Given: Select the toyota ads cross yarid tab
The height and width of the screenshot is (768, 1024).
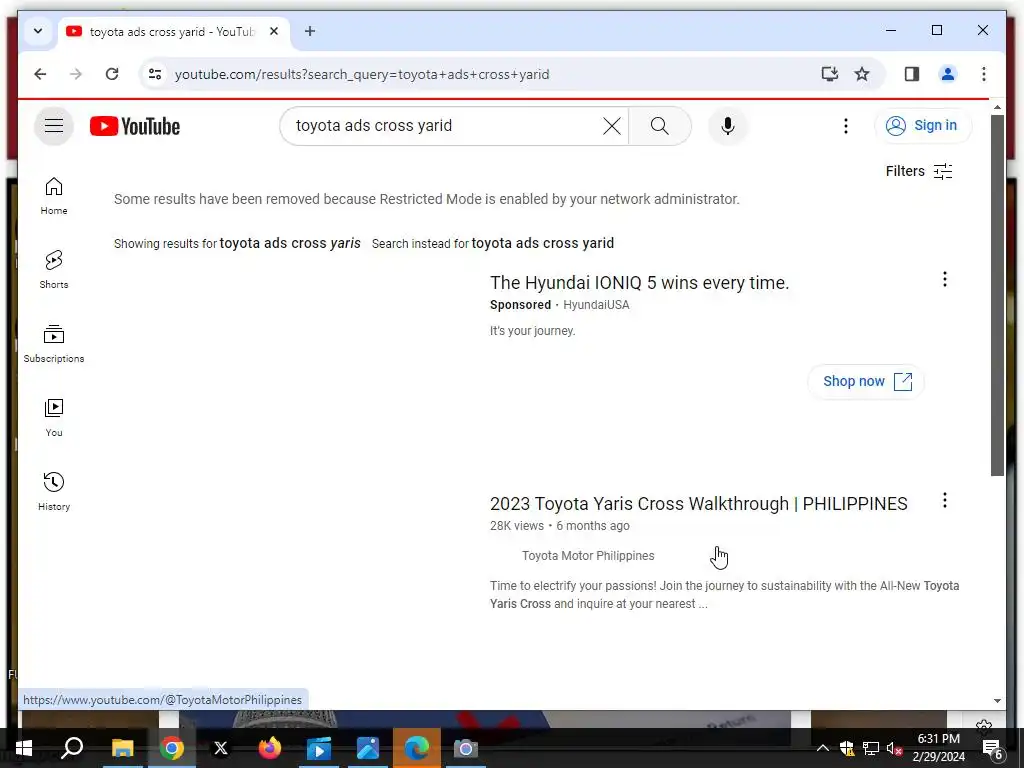Looking at the screenshot, I should pos(173,32).
